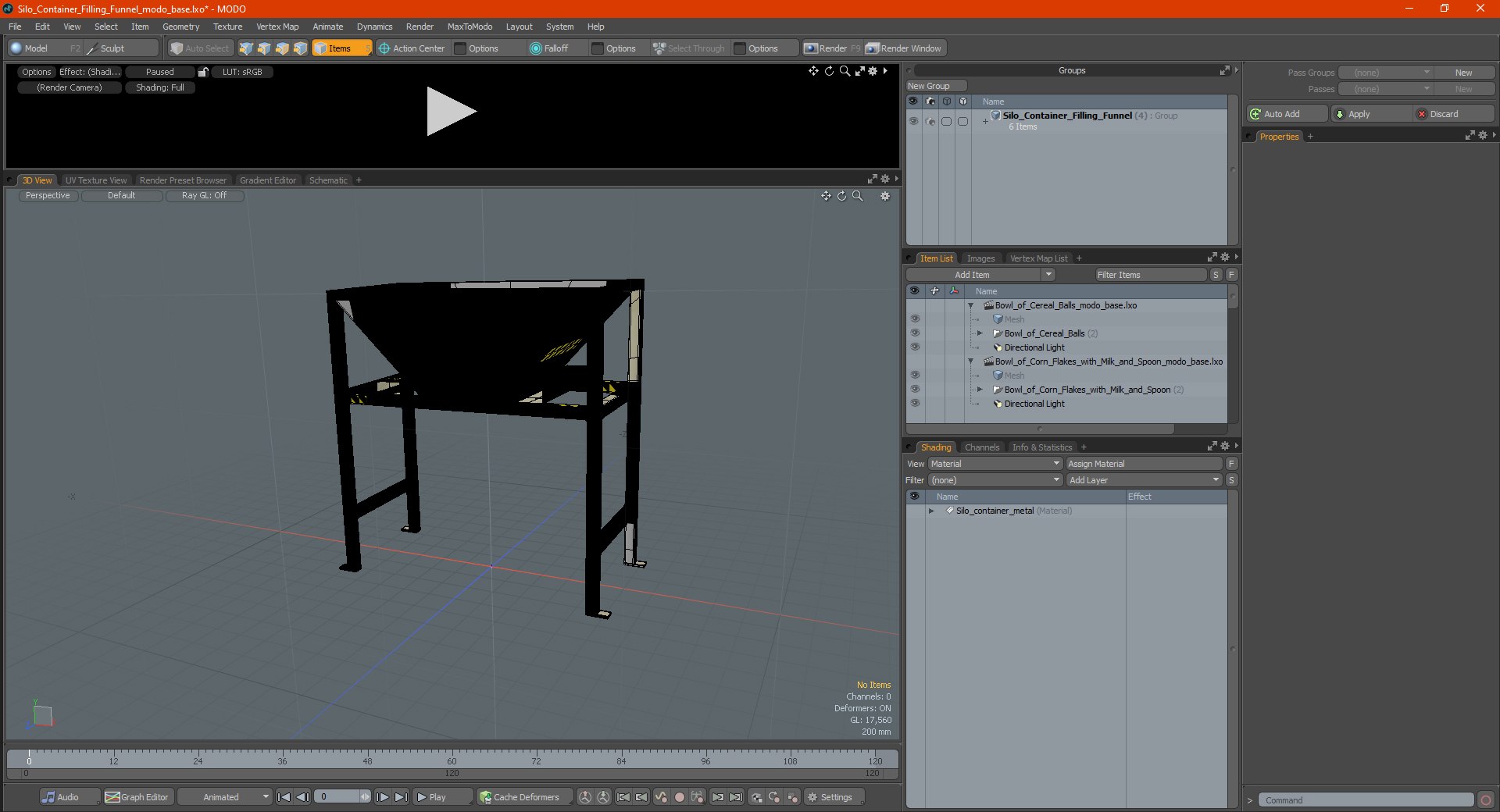Screen dimensions: 1500x812
Task: Select Vertices selection mode icon
Action: pos(246,48)
